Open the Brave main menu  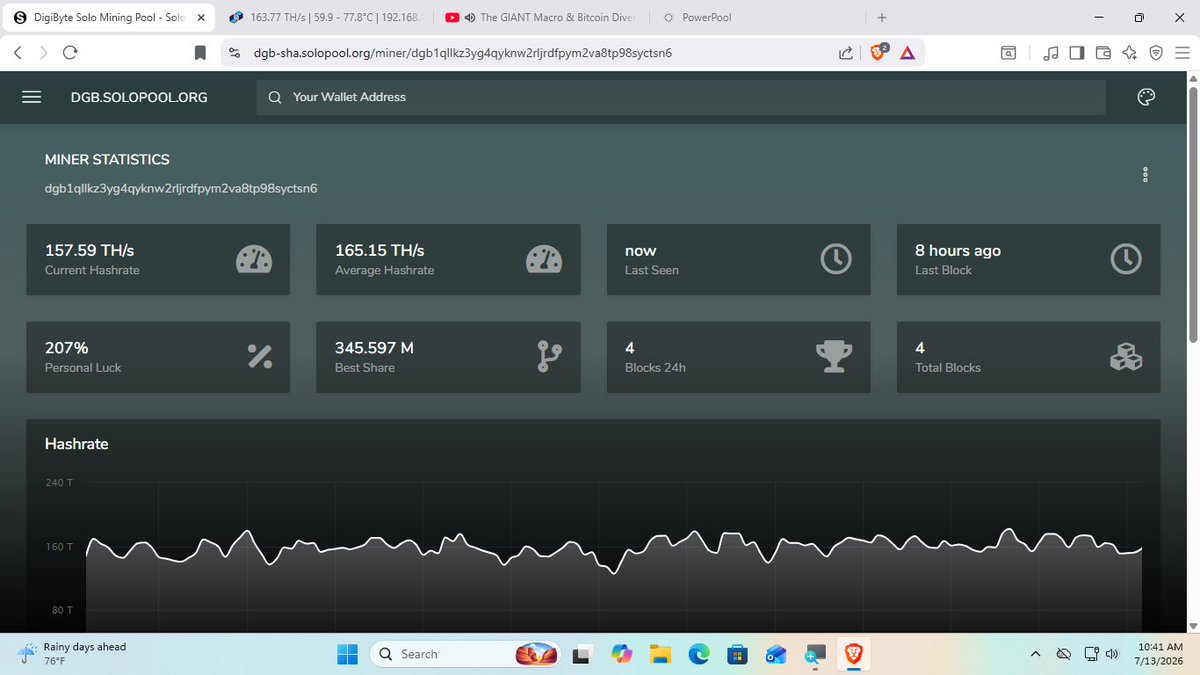pyautogui.click(x=1181, y=53)
